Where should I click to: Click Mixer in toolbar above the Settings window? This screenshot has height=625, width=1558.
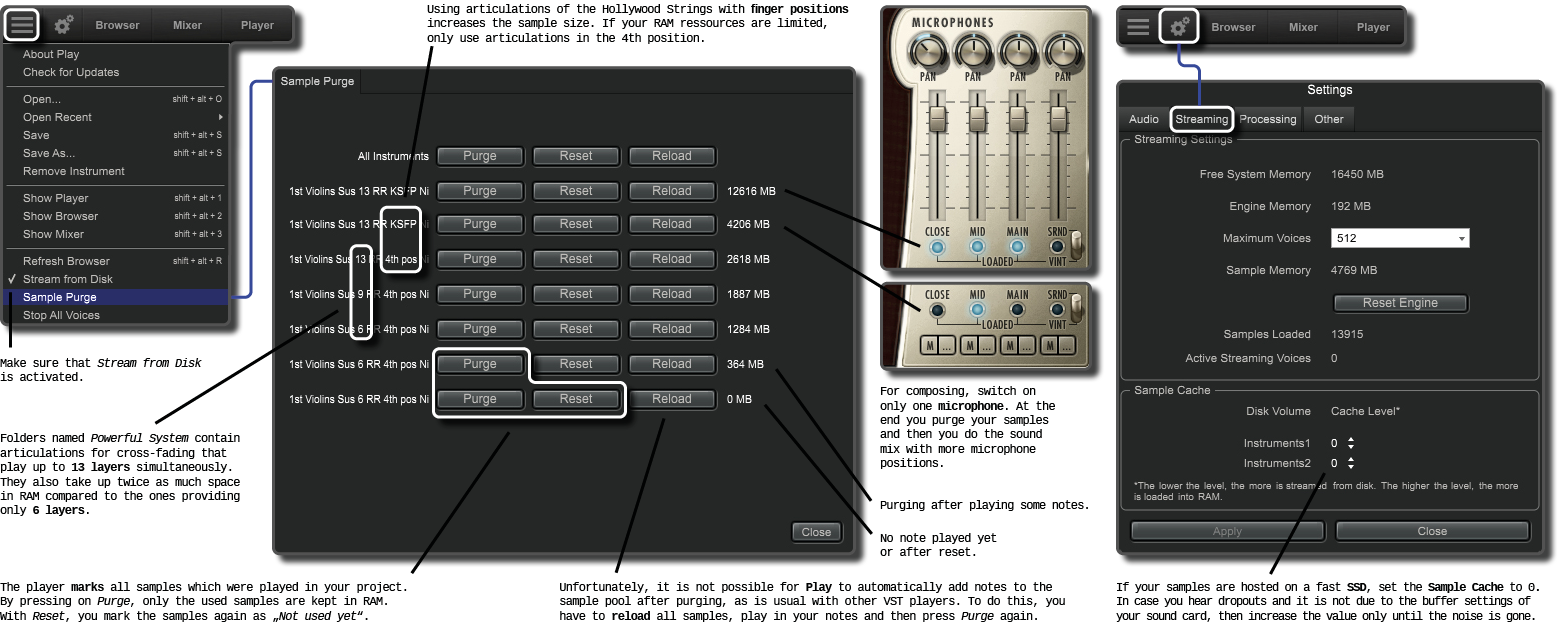pyautogui.click(x=1303, y=27)
